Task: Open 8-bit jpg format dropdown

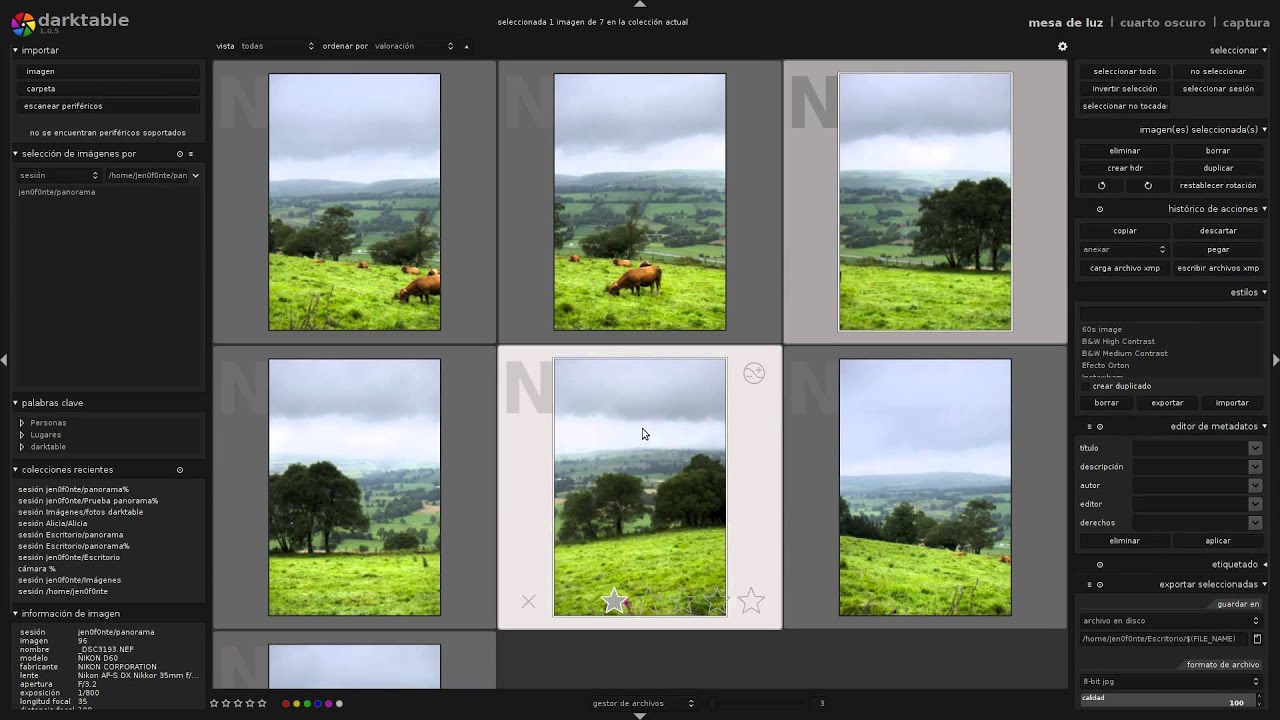Action: coord(1171,681)
